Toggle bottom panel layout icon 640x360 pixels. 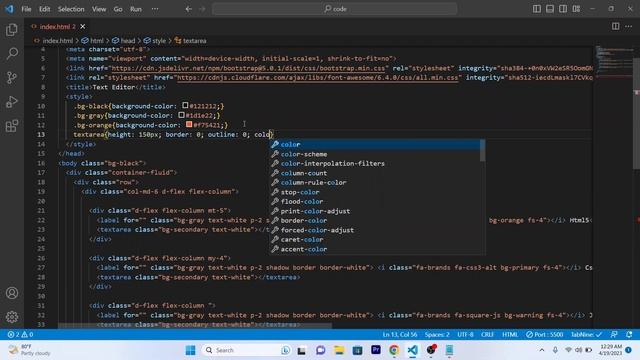point(550,9)
